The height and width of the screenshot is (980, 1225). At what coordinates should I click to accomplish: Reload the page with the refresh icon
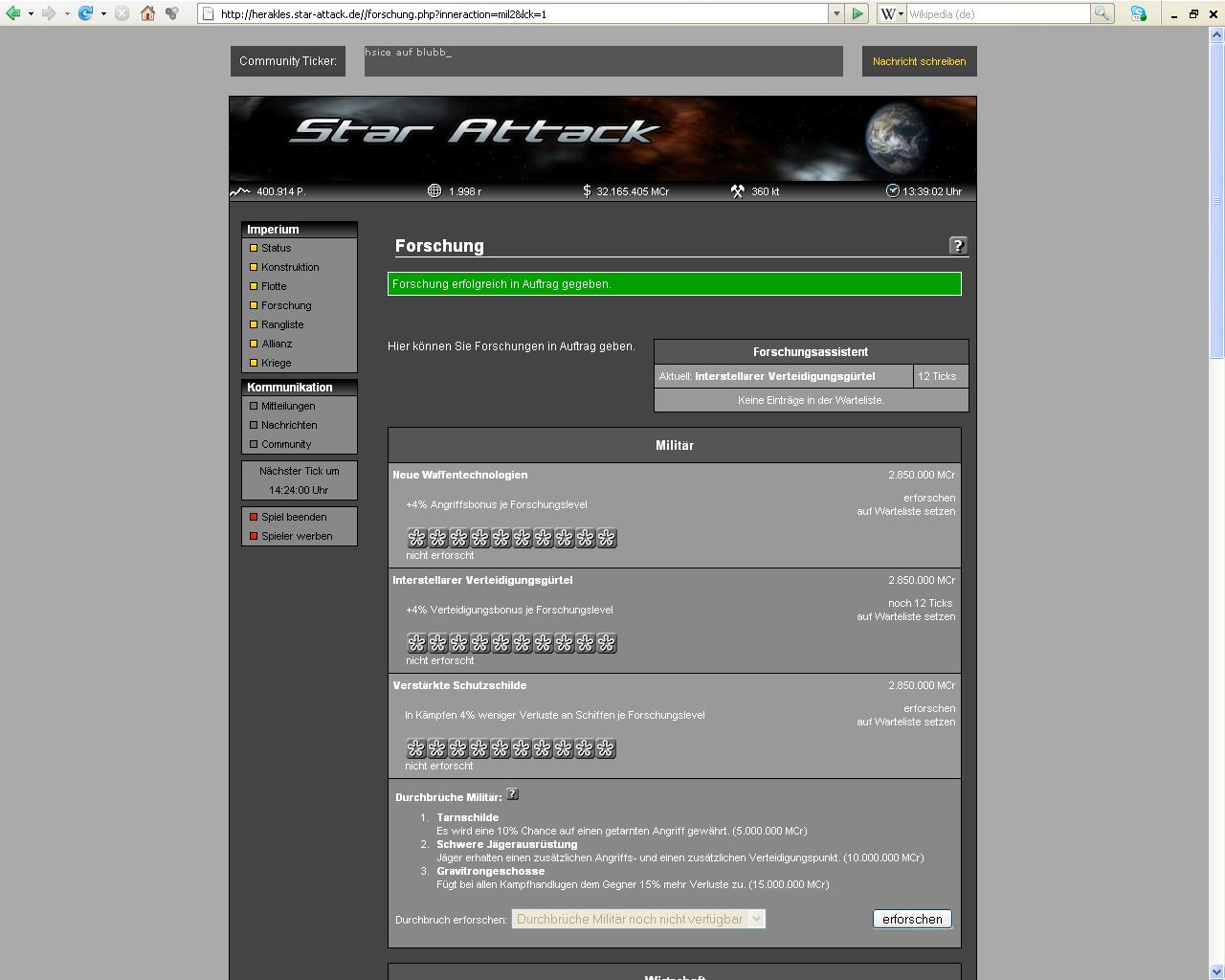[85, 13]
